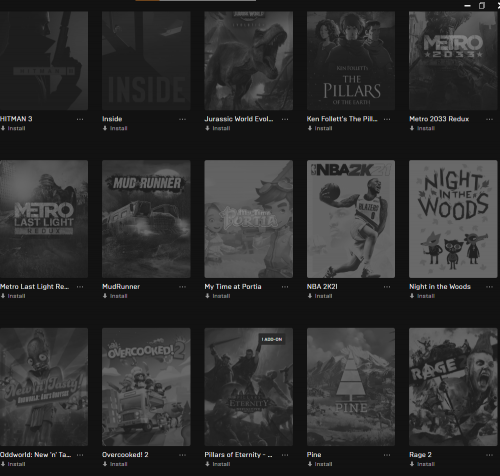500x476 pixels.
Task: Install Inside
Action: (x=115, y=128)
